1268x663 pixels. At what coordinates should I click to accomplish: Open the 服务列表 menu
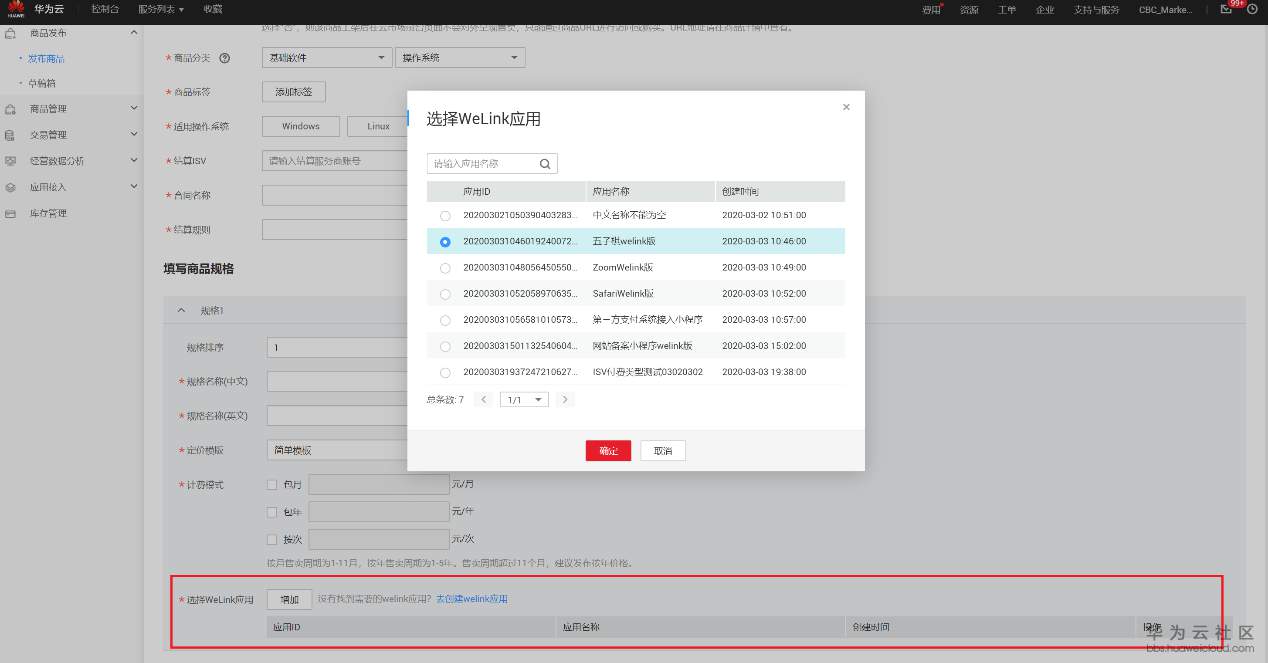pyautogui.click(x=162, y=9)
